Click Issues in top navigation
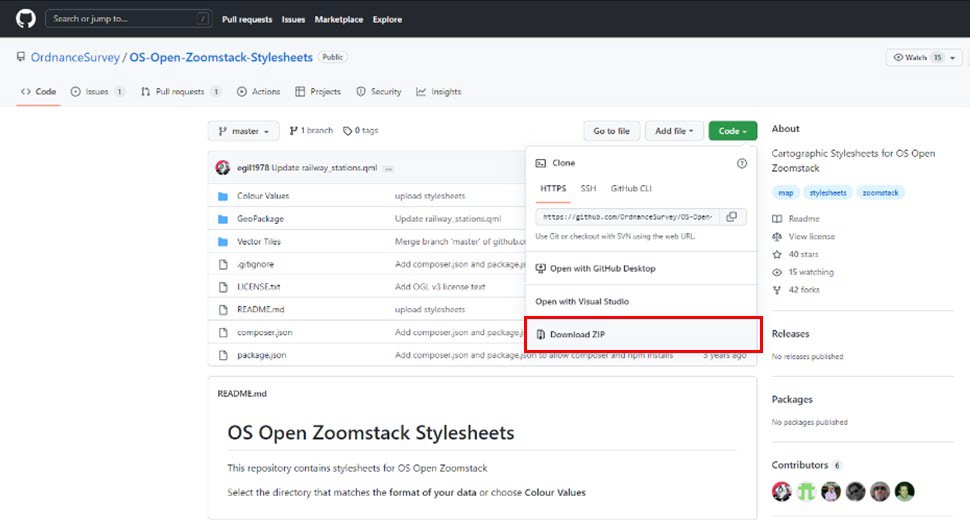This screenshot has height=520, width=970. 293,19
